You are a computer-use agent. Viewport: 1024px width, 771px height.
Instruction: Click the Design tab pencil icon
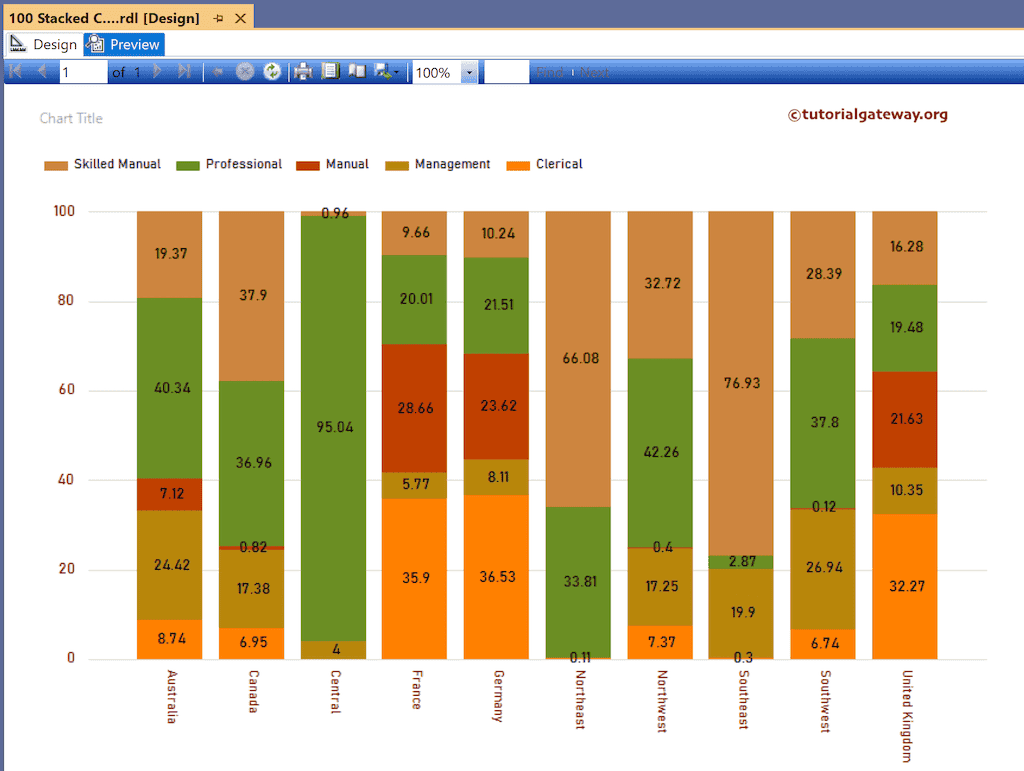coord(18,44)
